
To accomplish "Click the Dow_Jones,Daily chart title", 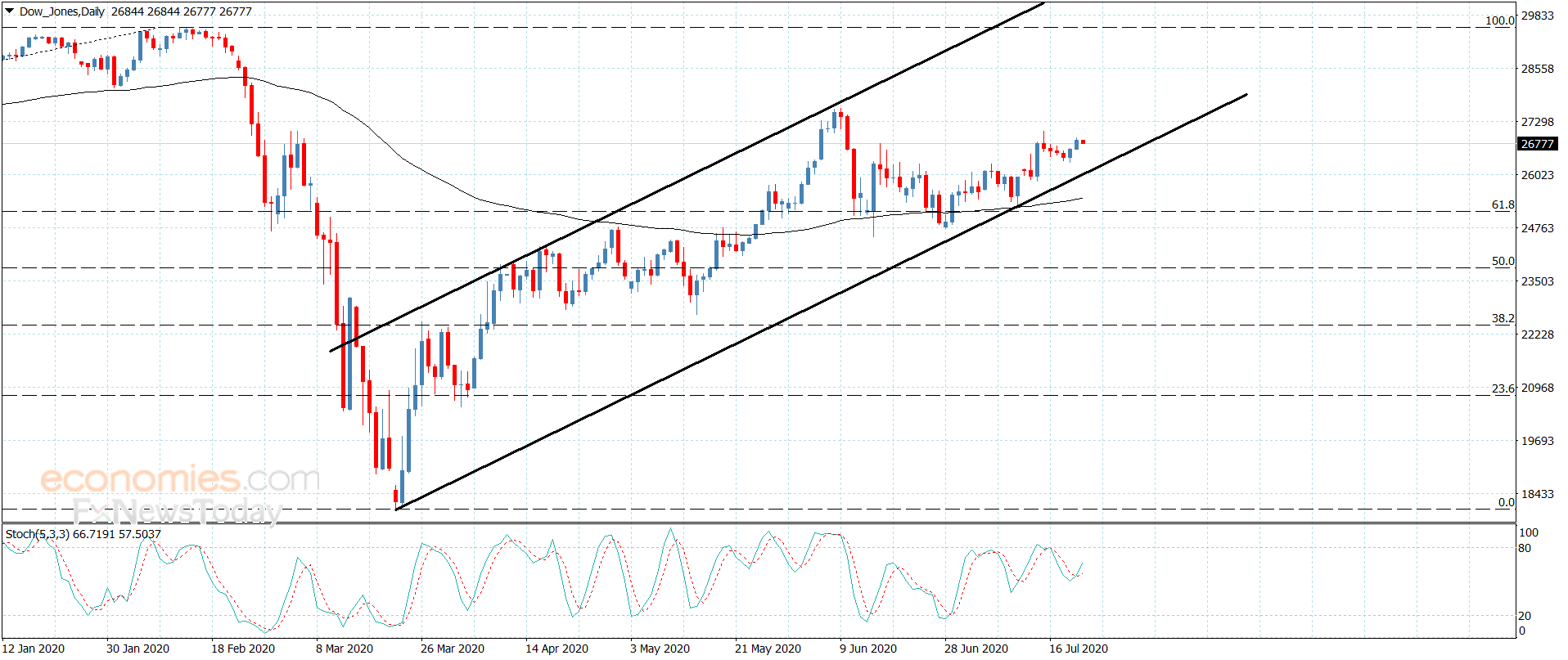I will click(x=62, y=11).
